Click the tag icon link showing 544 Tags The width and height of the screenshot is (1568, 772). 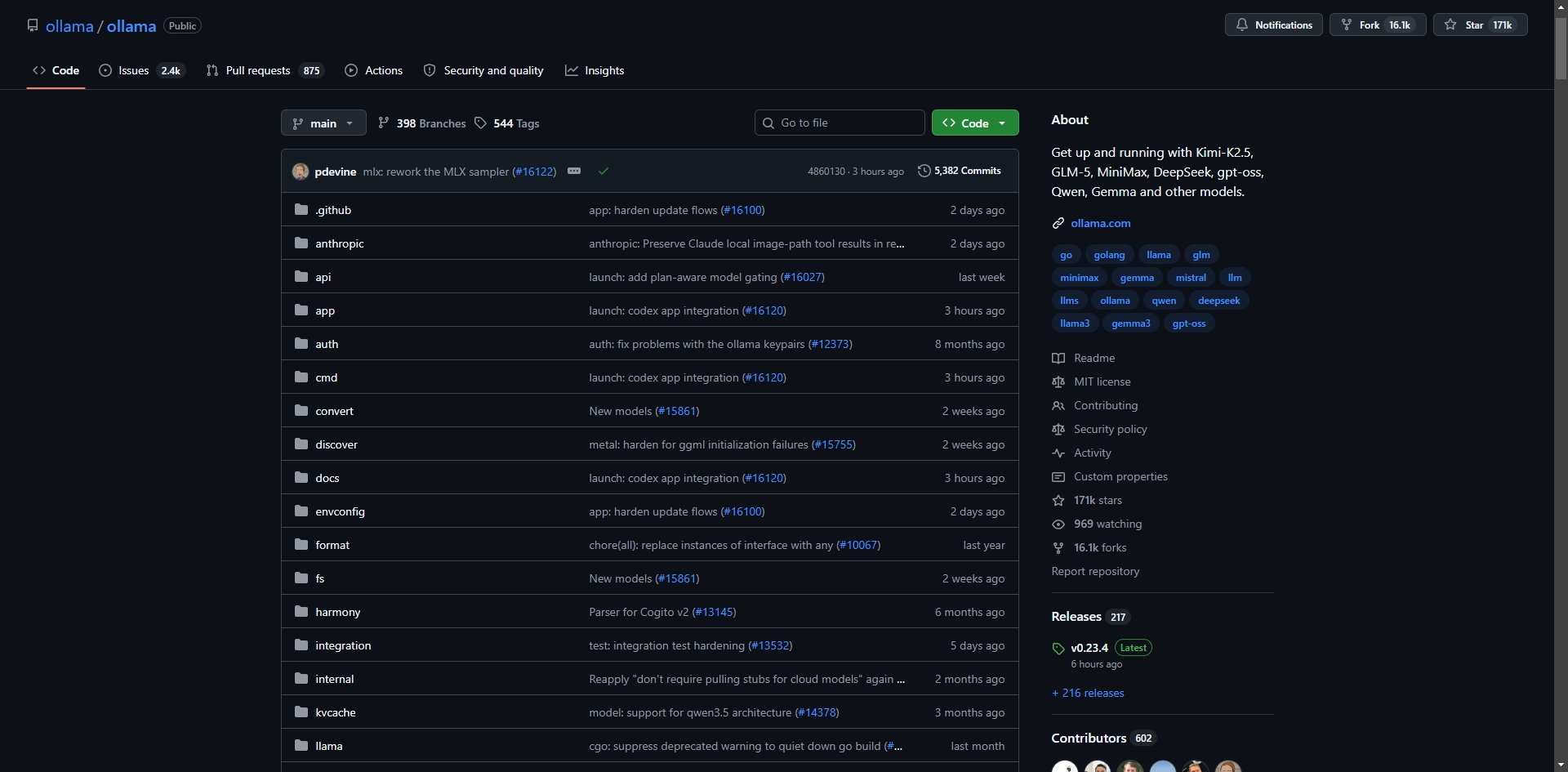(x=506, y=123)
